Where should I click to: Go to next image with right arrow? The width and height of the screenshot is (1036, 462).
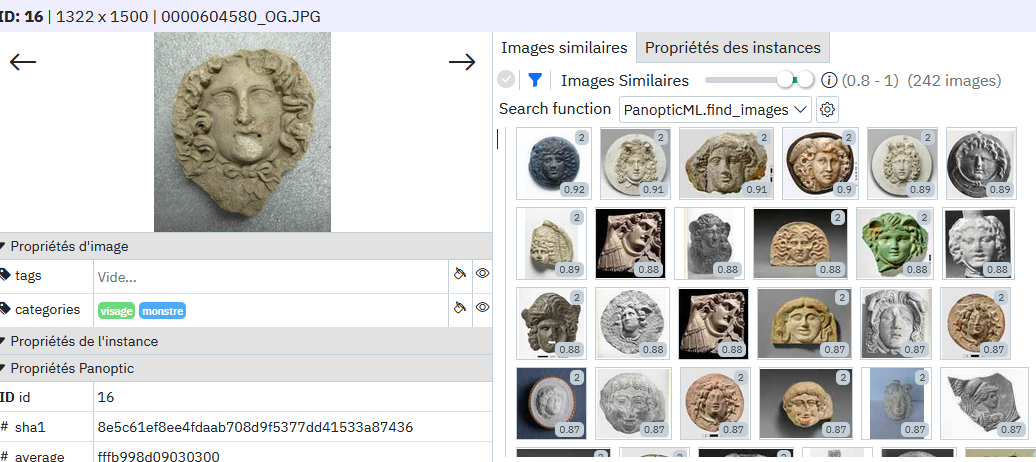tap(462, 62)
